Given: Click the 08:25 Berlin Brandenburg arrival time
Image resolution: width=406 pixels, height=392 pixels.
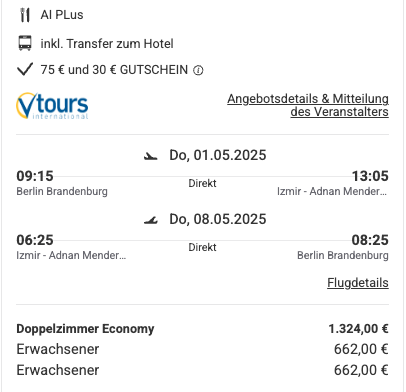Looking at the screenshot, I should [370, 240].
